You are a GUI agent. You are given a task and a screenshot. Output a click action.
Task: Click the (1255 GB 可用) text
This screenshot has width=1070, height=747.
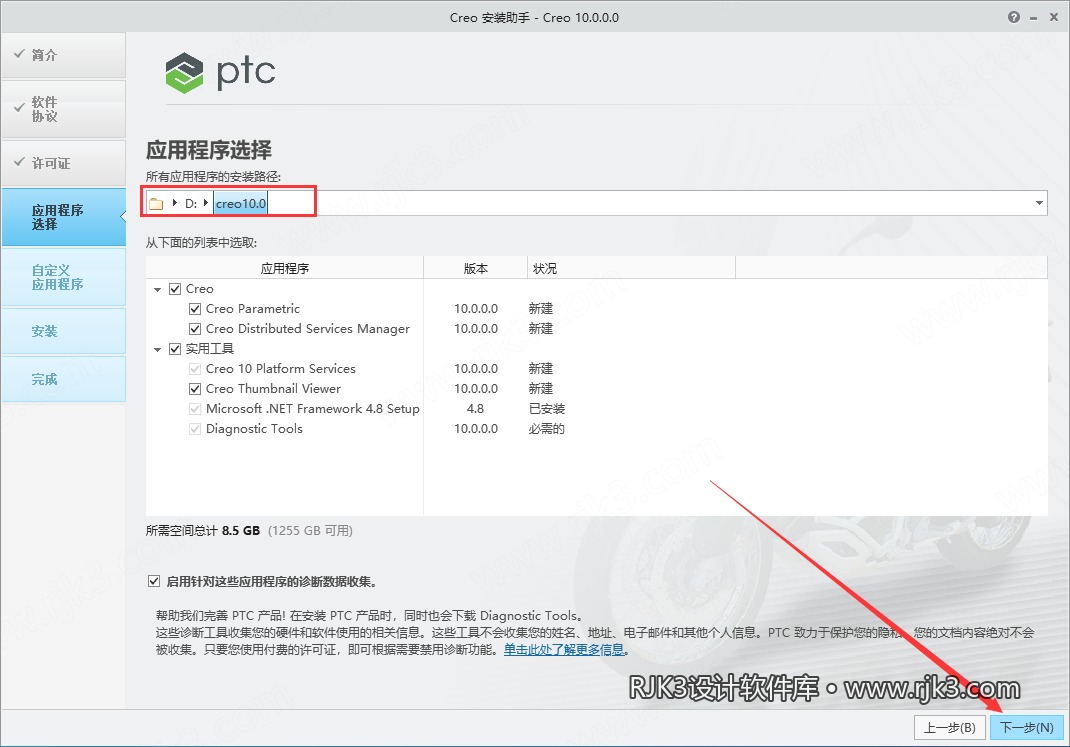coord(310,531)
